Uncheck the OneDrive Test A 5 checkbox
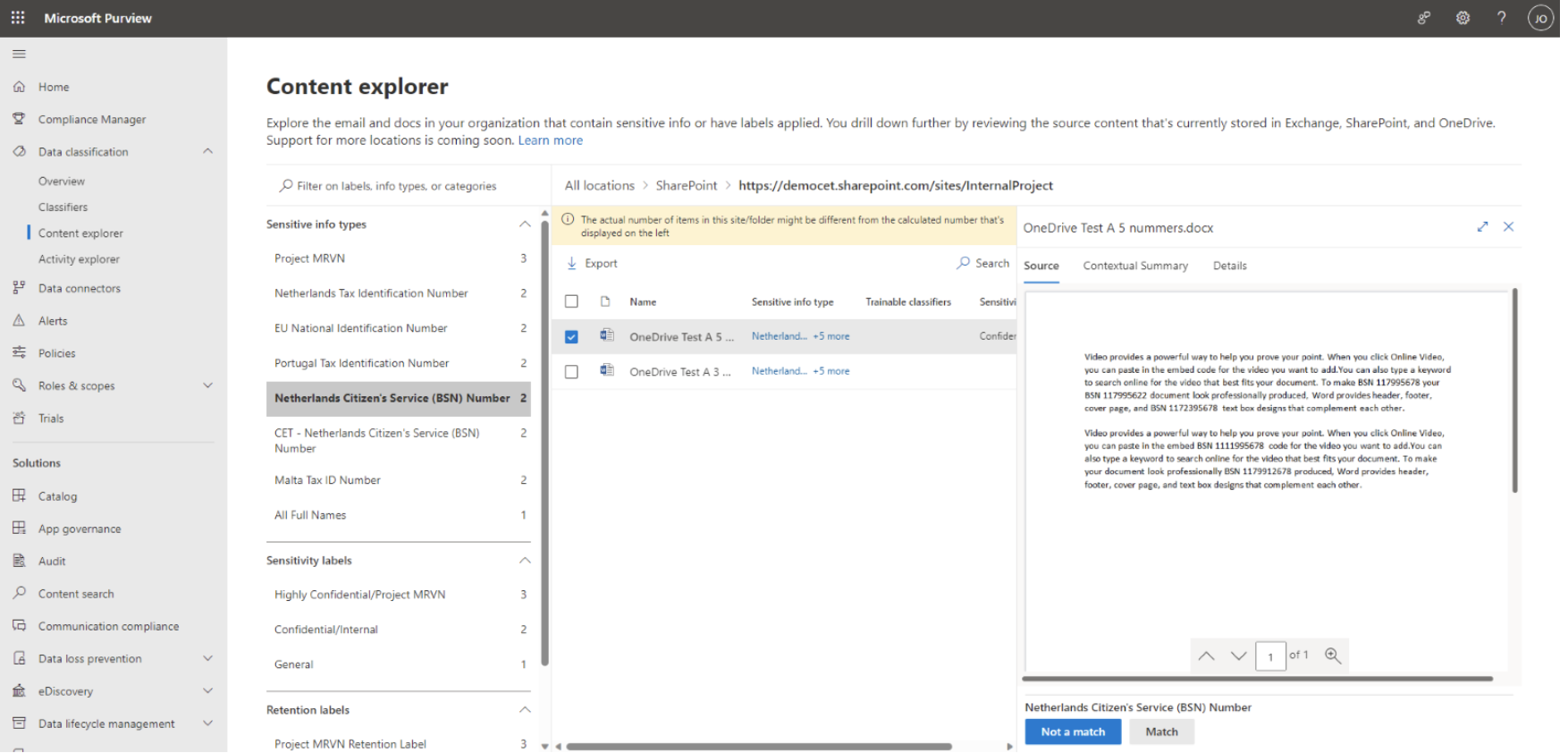1568x753 pixels. click(x=571, y=337)
